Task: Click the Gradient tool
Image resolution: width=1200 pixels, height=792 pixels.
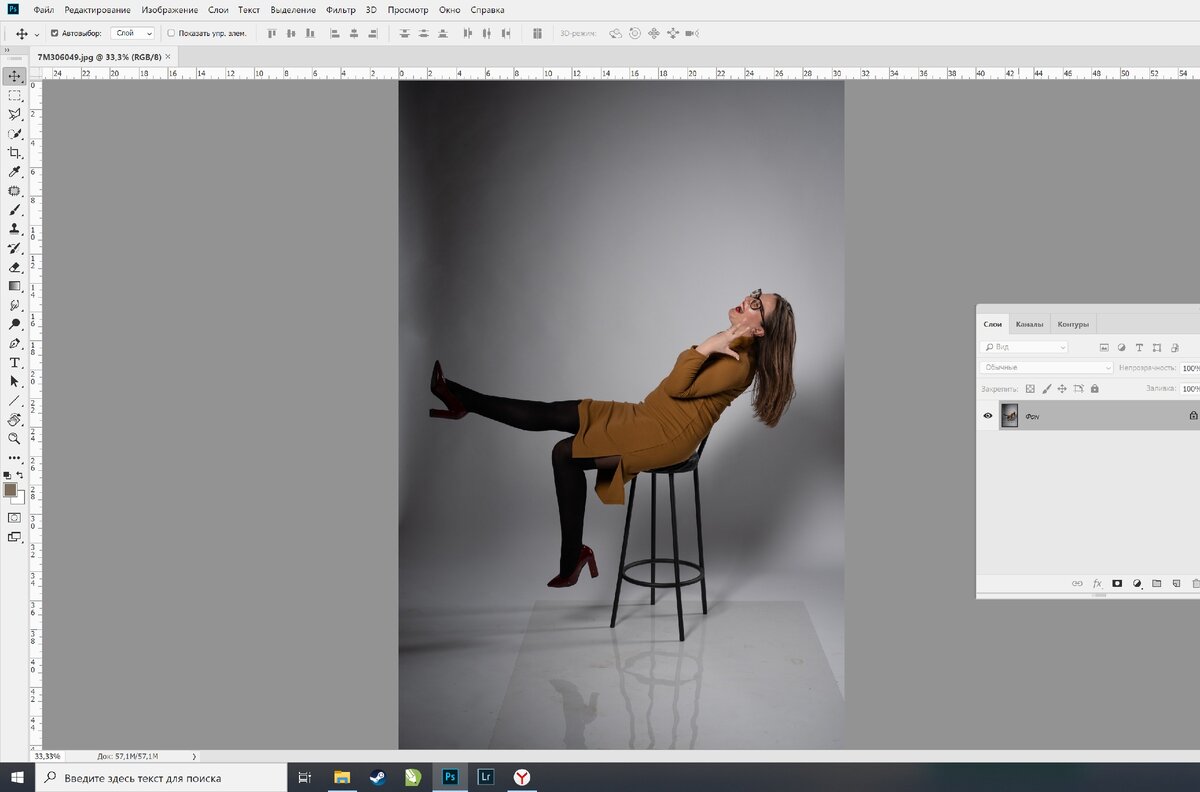Action: click(15, 286)
